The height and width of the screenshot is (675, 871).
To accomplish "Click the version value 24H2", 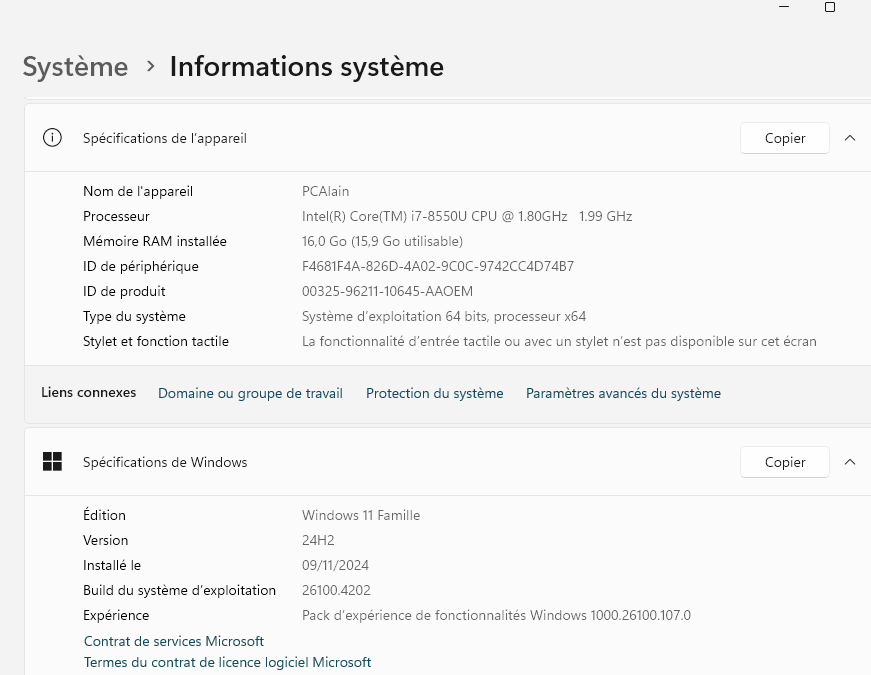I will point(318,540).
